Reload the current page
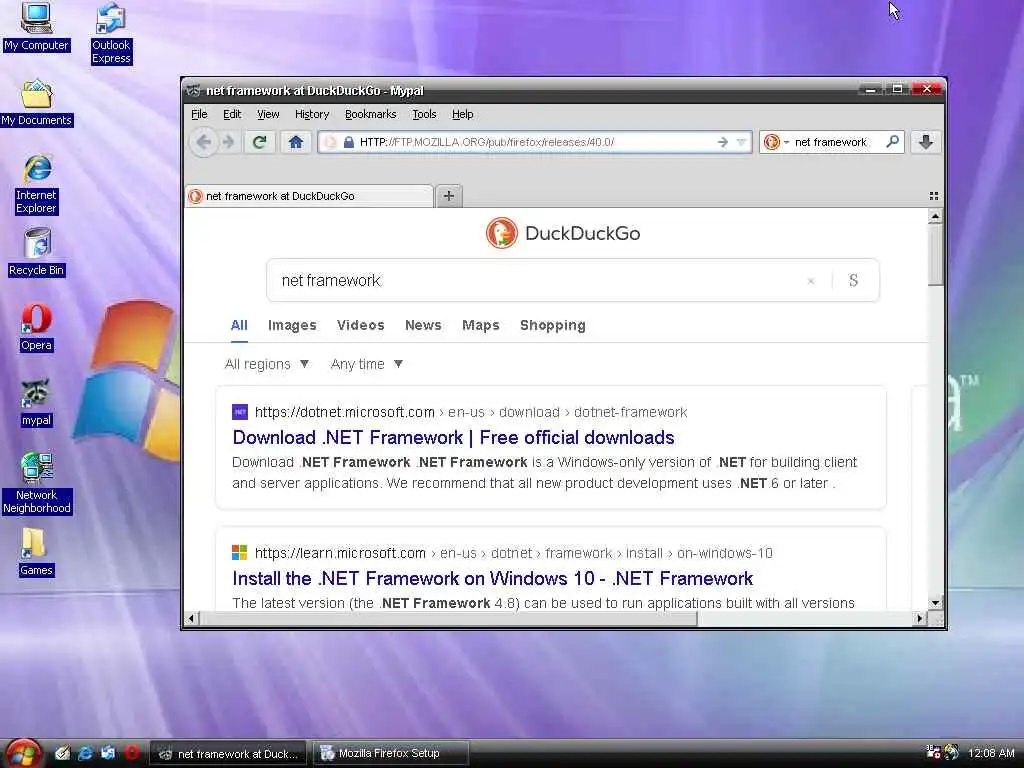 tap(259, 142)
